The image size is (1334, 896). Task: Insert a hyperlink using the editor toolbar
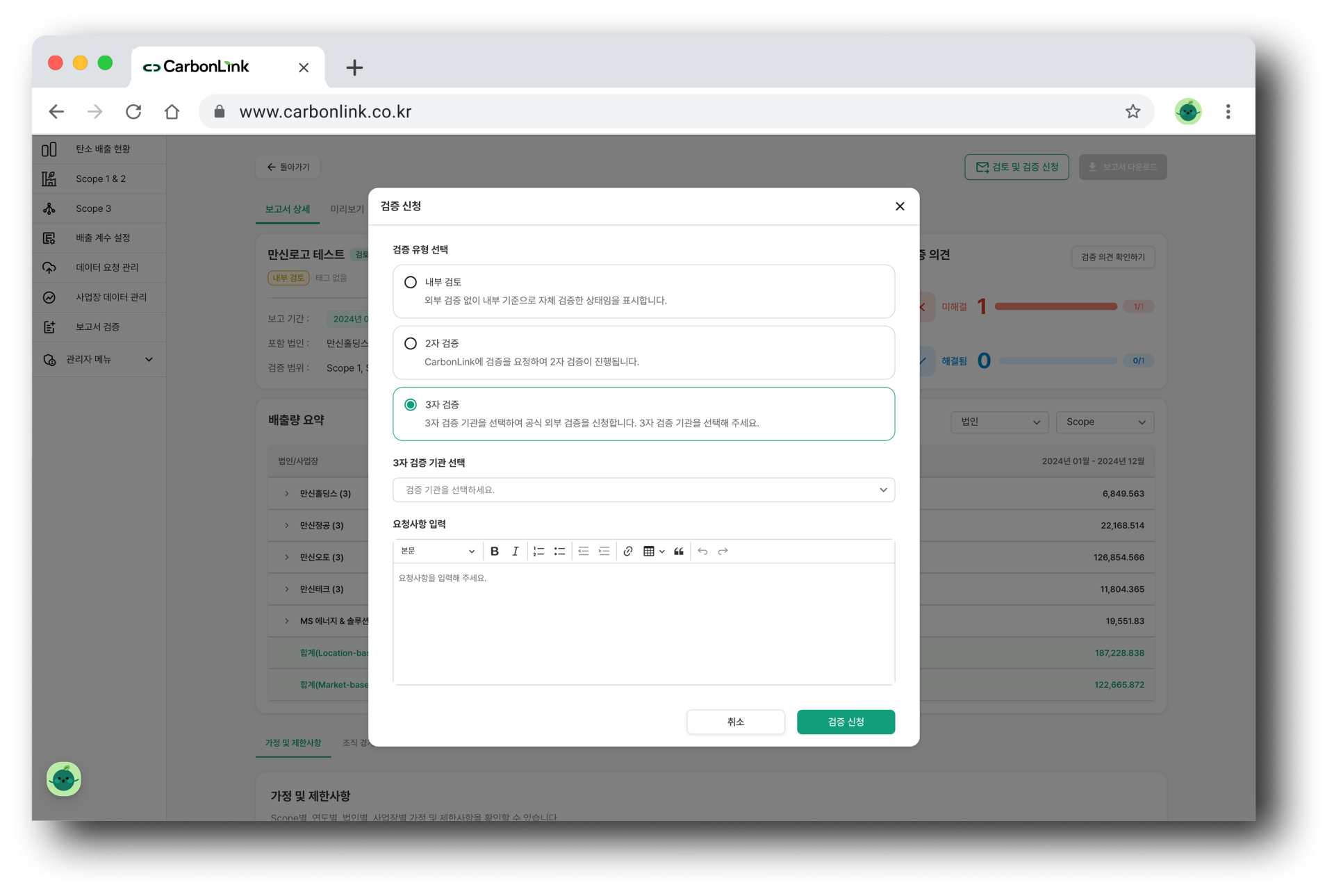pyautogui.click(x=628, y=551)
